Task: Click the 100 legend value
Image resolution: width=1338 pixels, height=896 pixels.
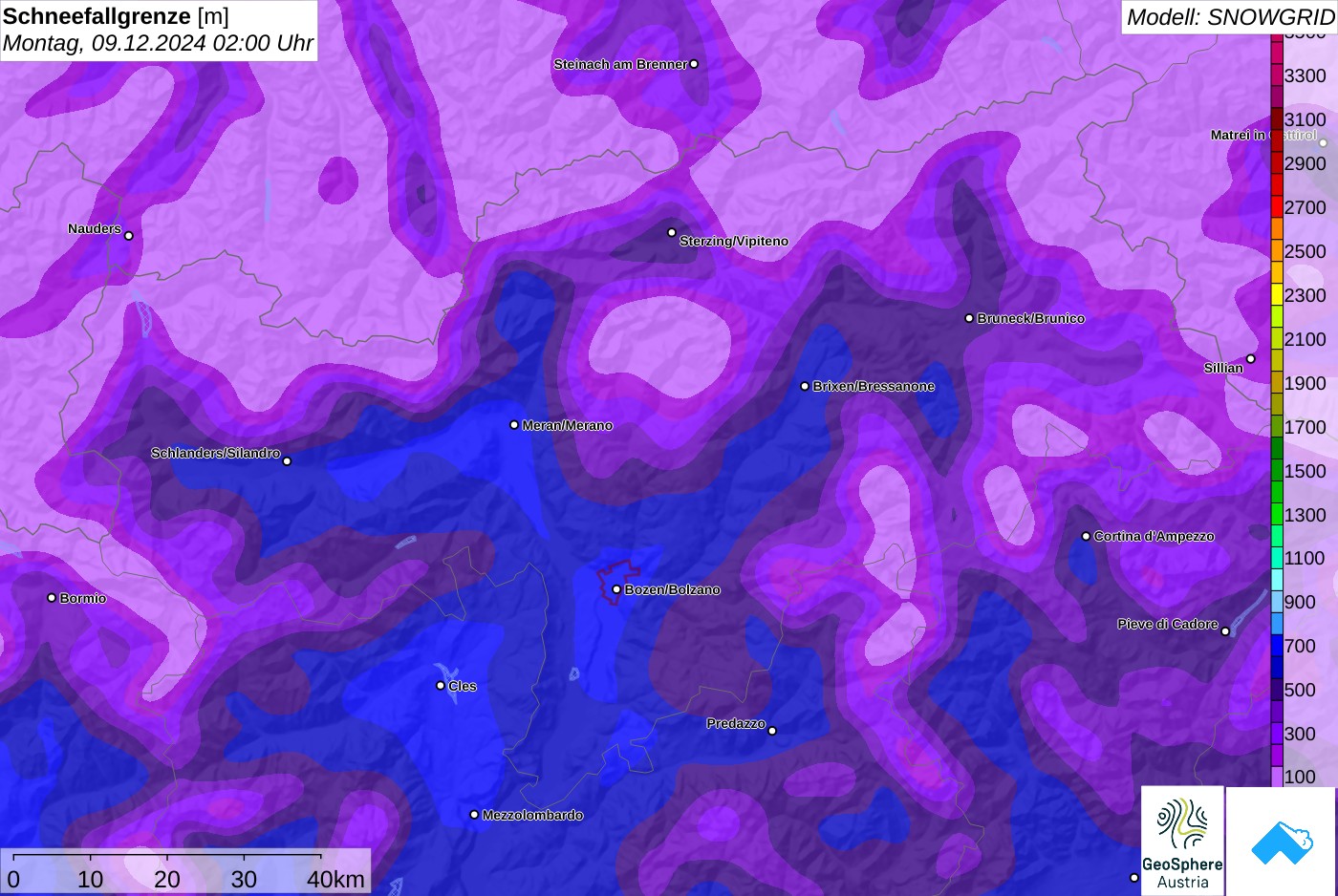Action: click(x=1299, y=777)
